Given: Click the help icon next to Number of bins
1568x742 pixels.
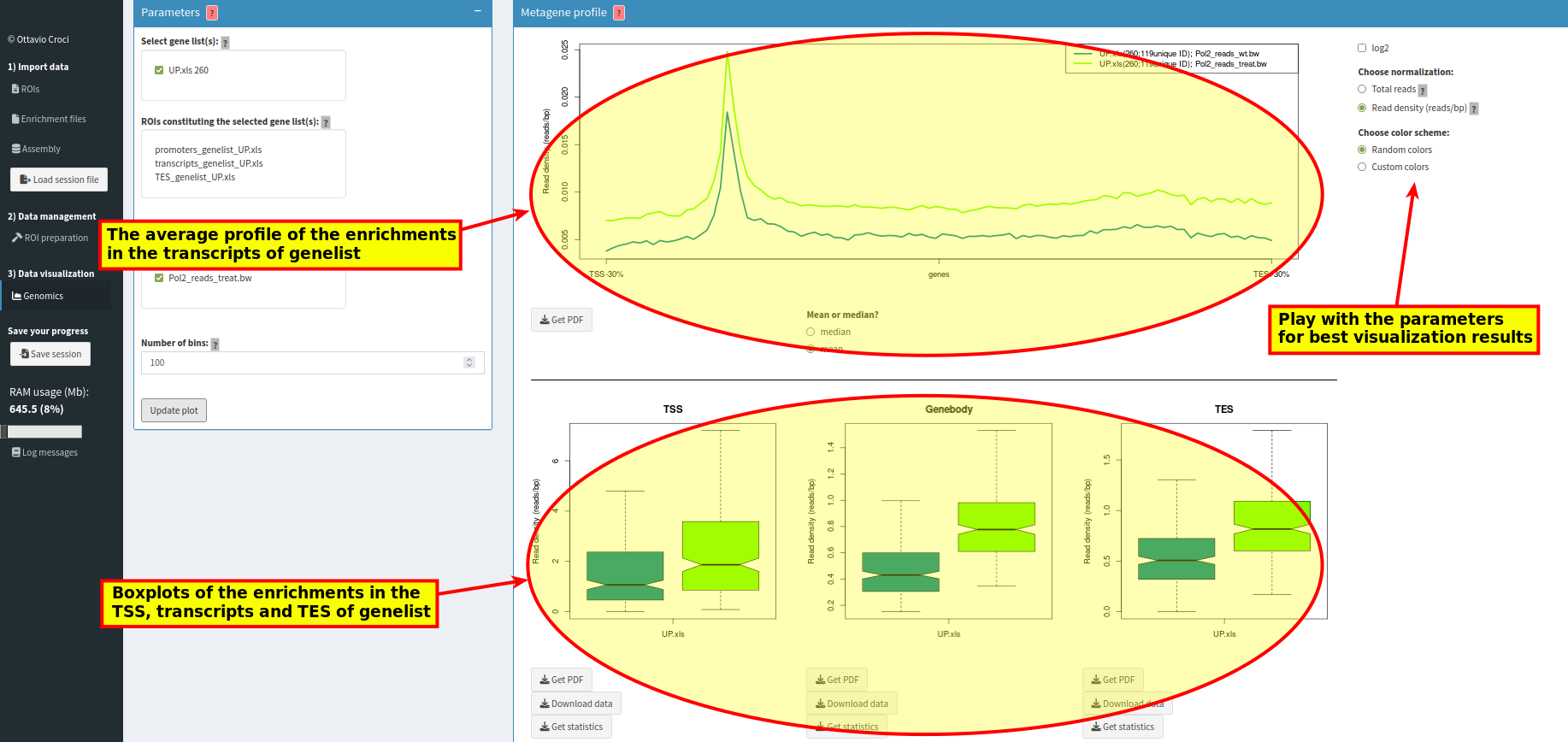Looking at the screenshot, I should [x=215, y=344].
